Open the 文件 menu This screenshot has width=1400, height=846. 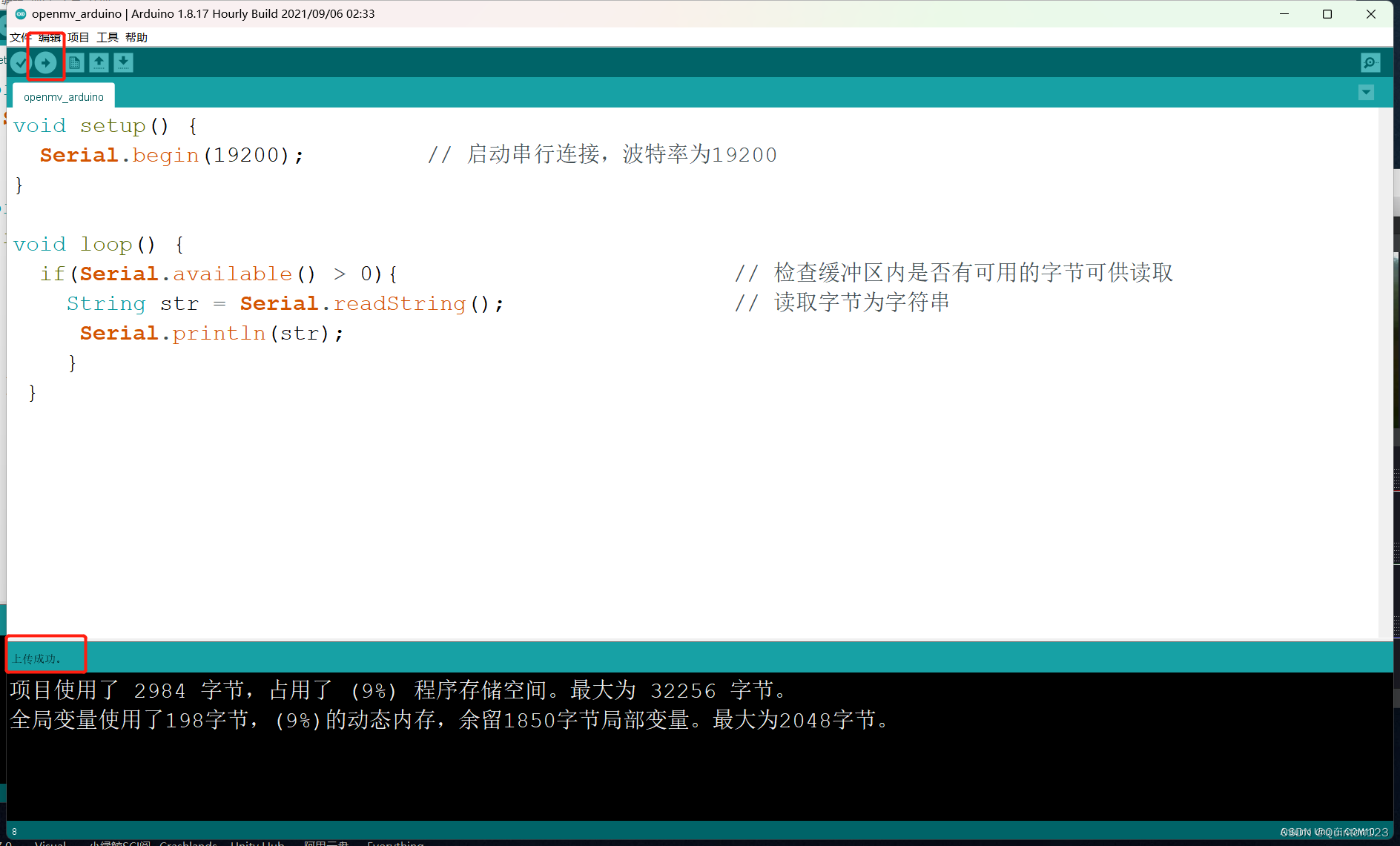pos(20,38)
